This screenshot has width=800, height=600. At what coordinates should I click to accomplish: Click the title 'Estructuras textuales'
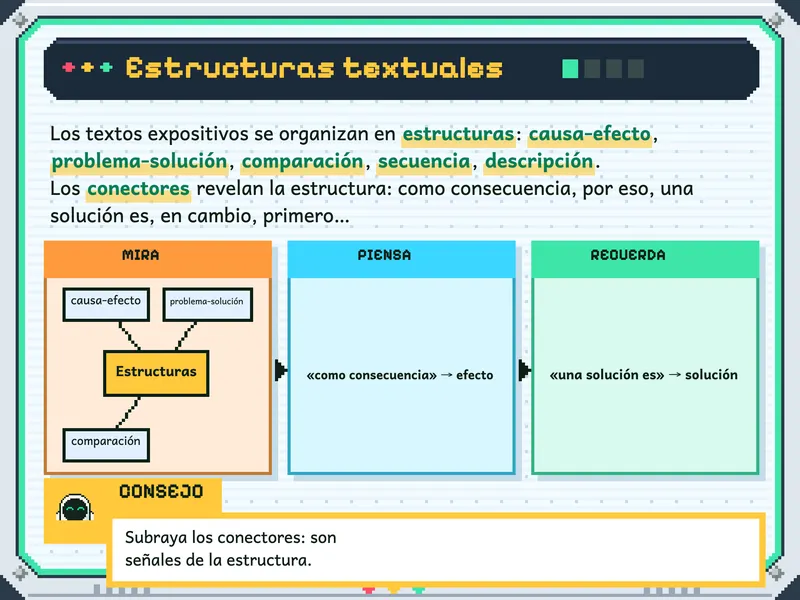pos(314,68)
